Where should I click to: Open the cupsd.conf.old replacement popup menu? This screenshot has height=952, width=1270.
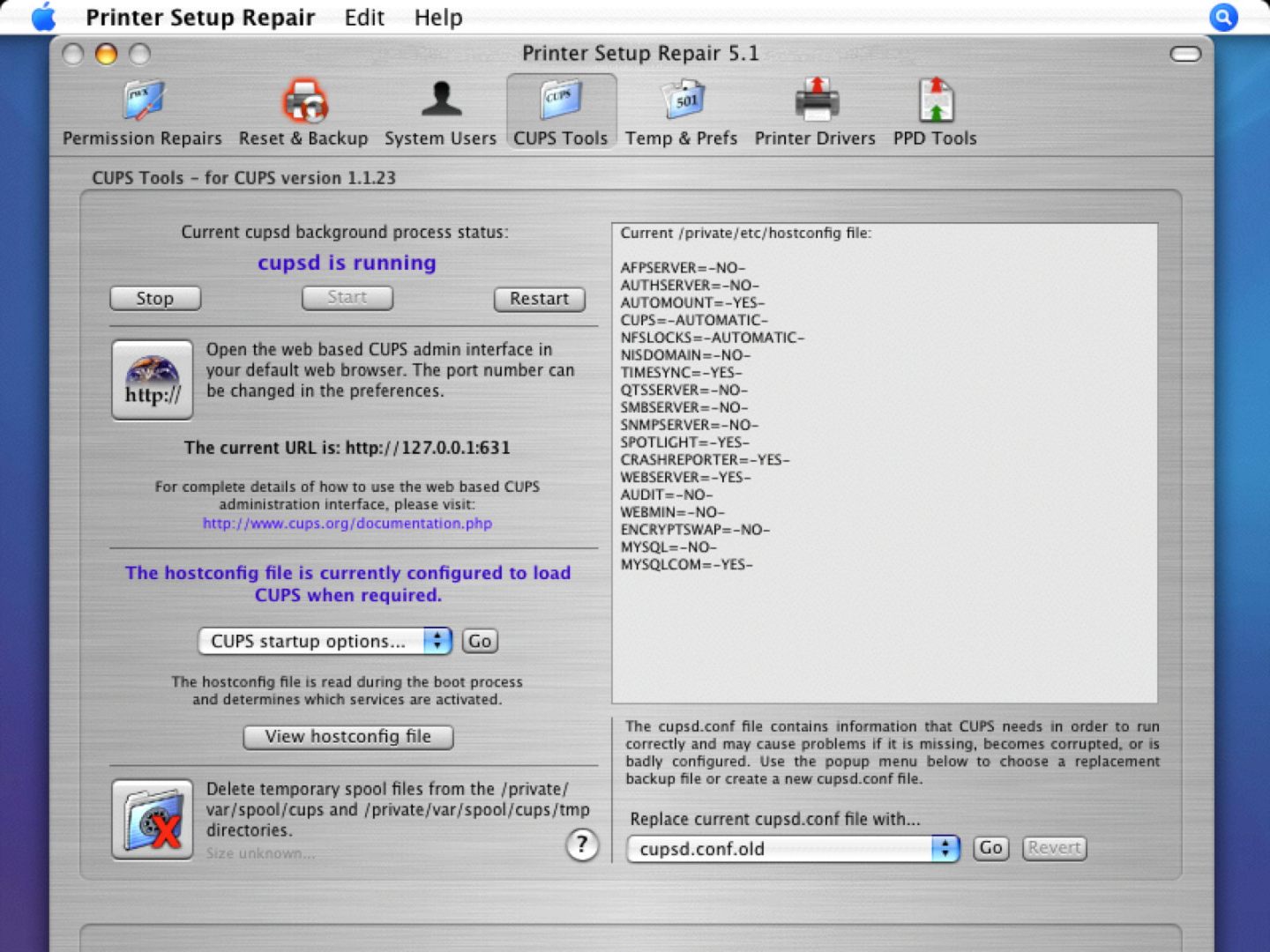[x=793, y=849]
